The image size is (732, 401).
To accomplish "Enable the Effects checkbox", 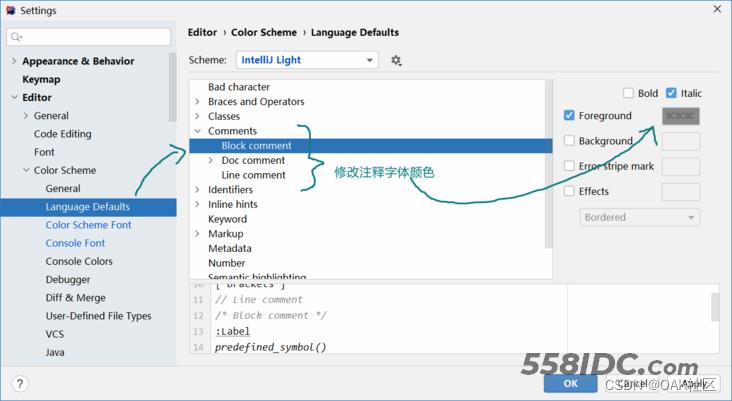I will [569, 191].
